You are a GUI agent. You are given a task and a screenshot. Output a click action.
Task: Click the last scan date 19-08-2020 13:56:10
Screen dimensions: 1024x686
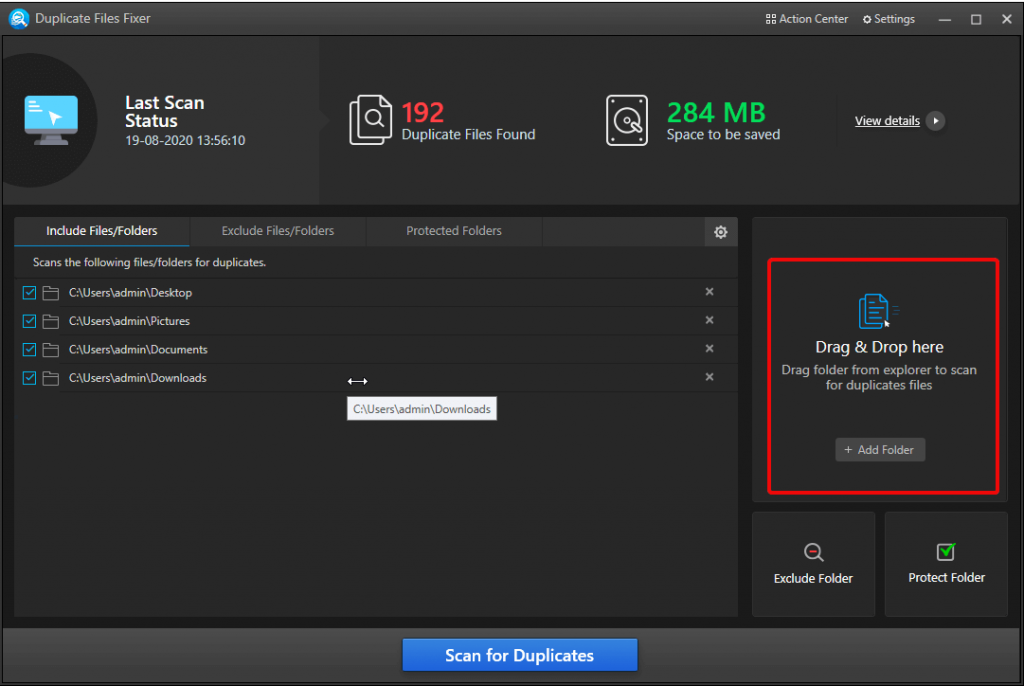pos(185,140)
